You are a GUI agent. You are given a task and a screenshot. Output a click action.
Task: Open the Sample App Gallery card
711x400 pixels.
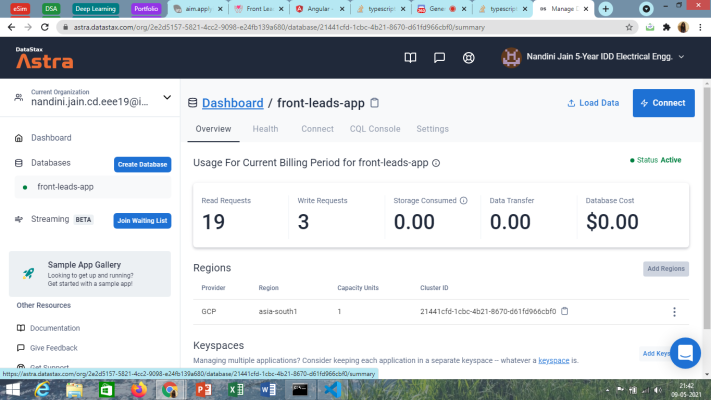click(x=90, y=274)
